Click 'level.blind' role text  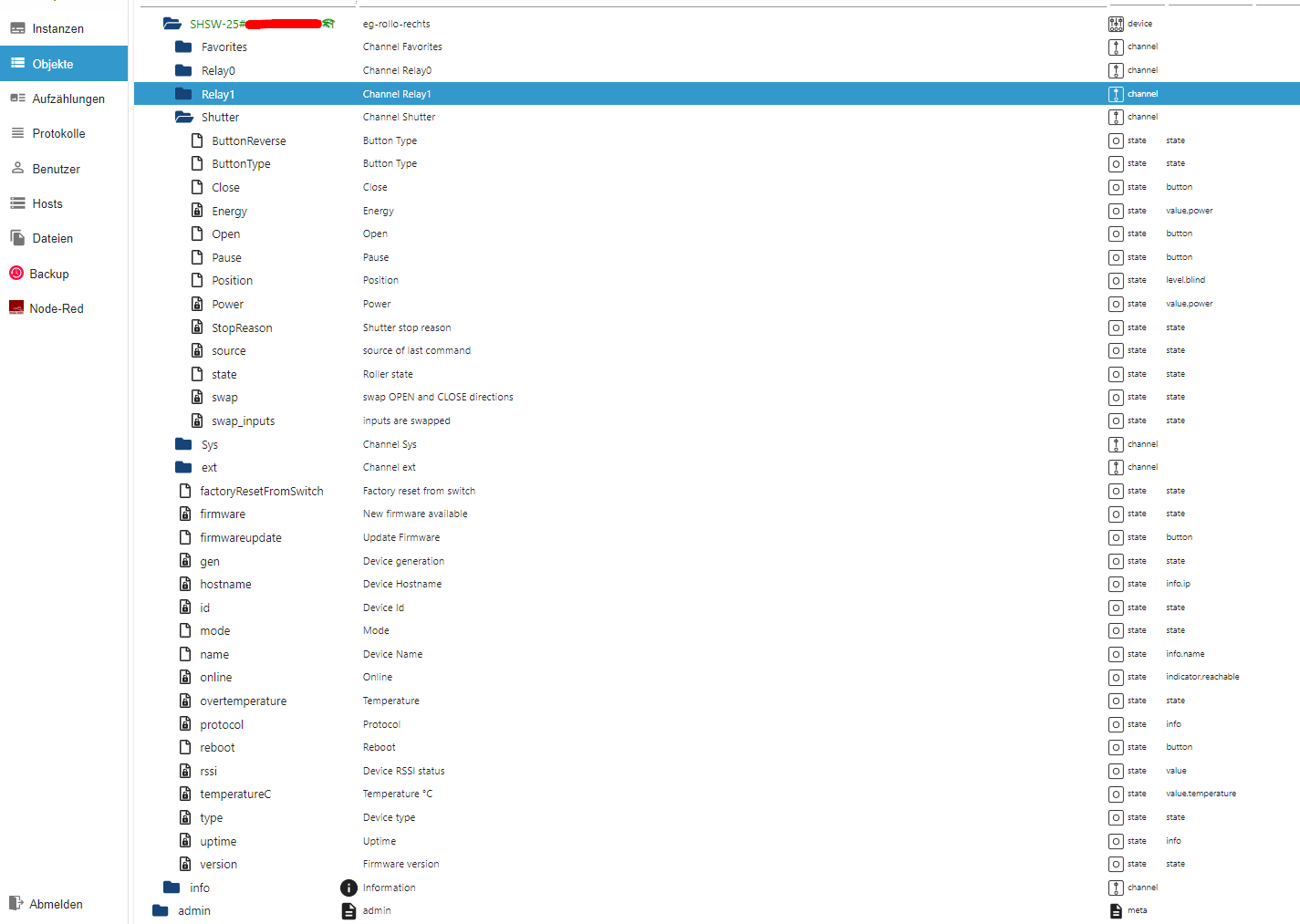point(1185,280)
